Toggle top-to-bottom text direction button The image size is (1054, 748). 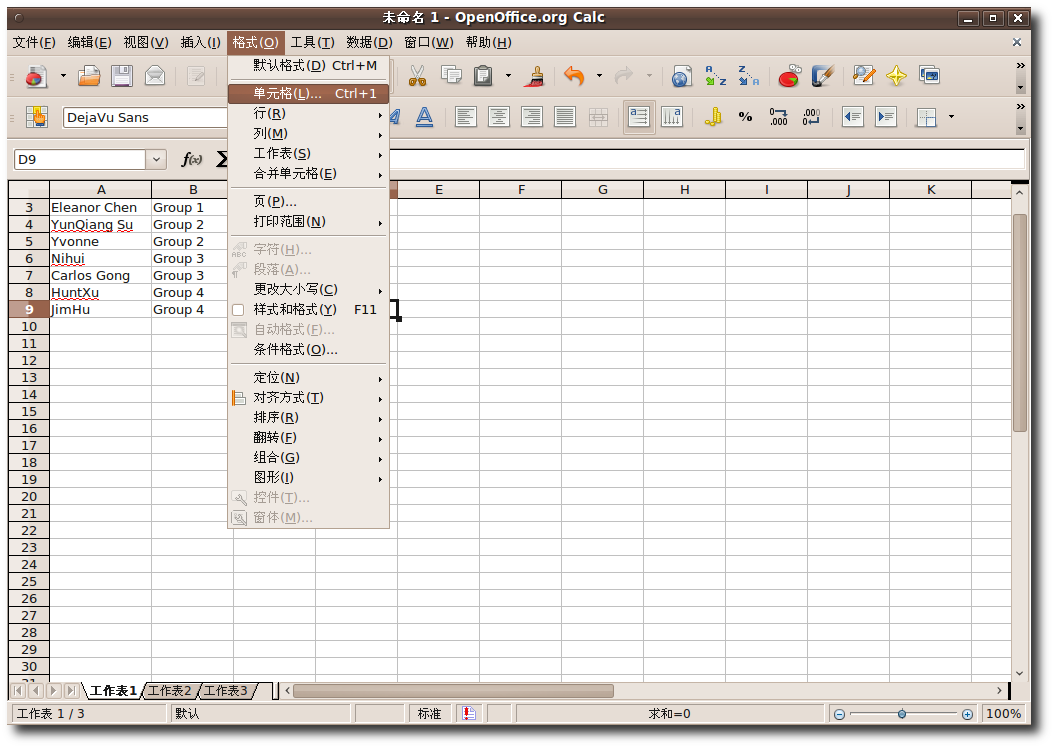[x=672, y=117]
